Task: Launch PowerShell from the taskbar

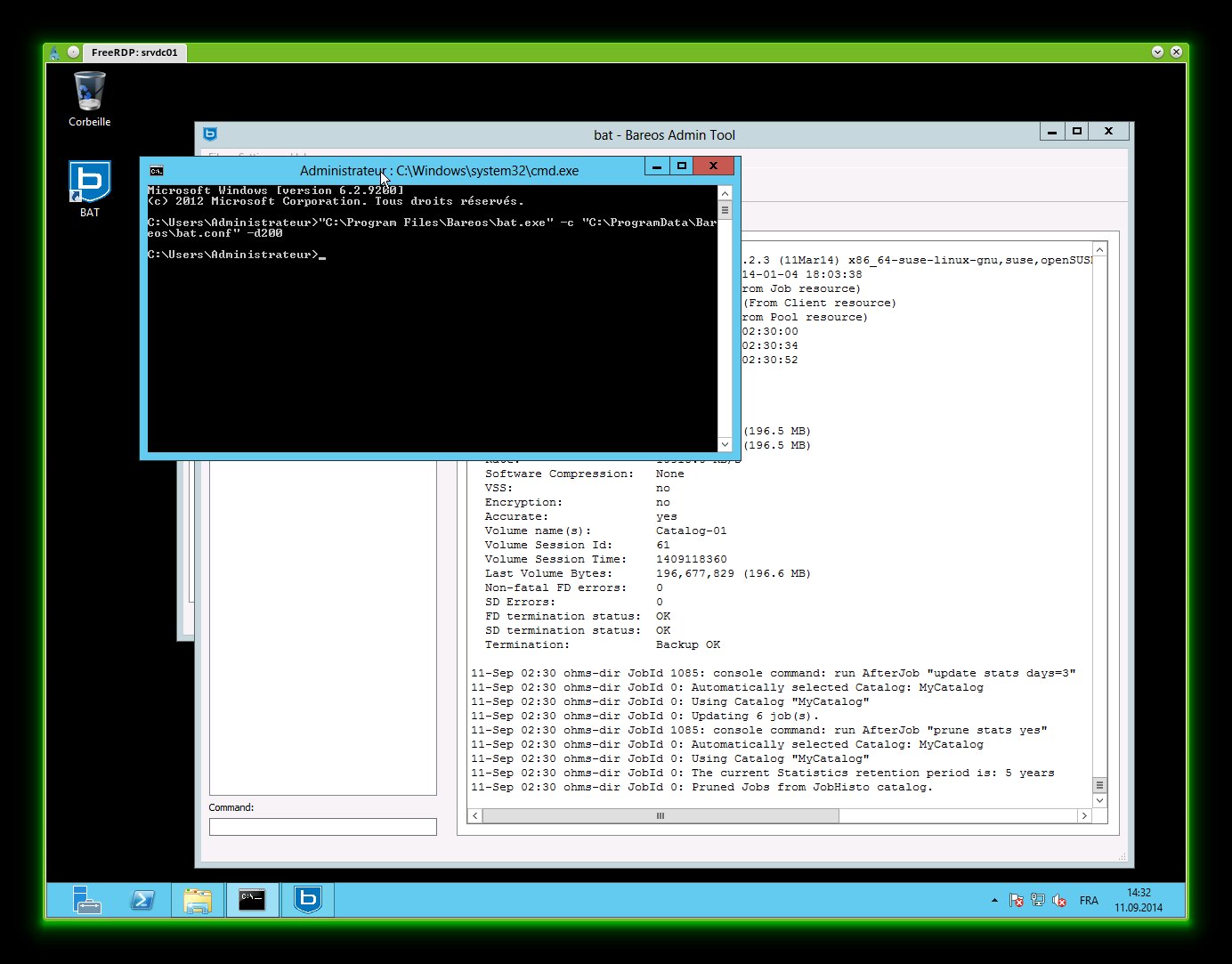Action: (x=142, y=900)
